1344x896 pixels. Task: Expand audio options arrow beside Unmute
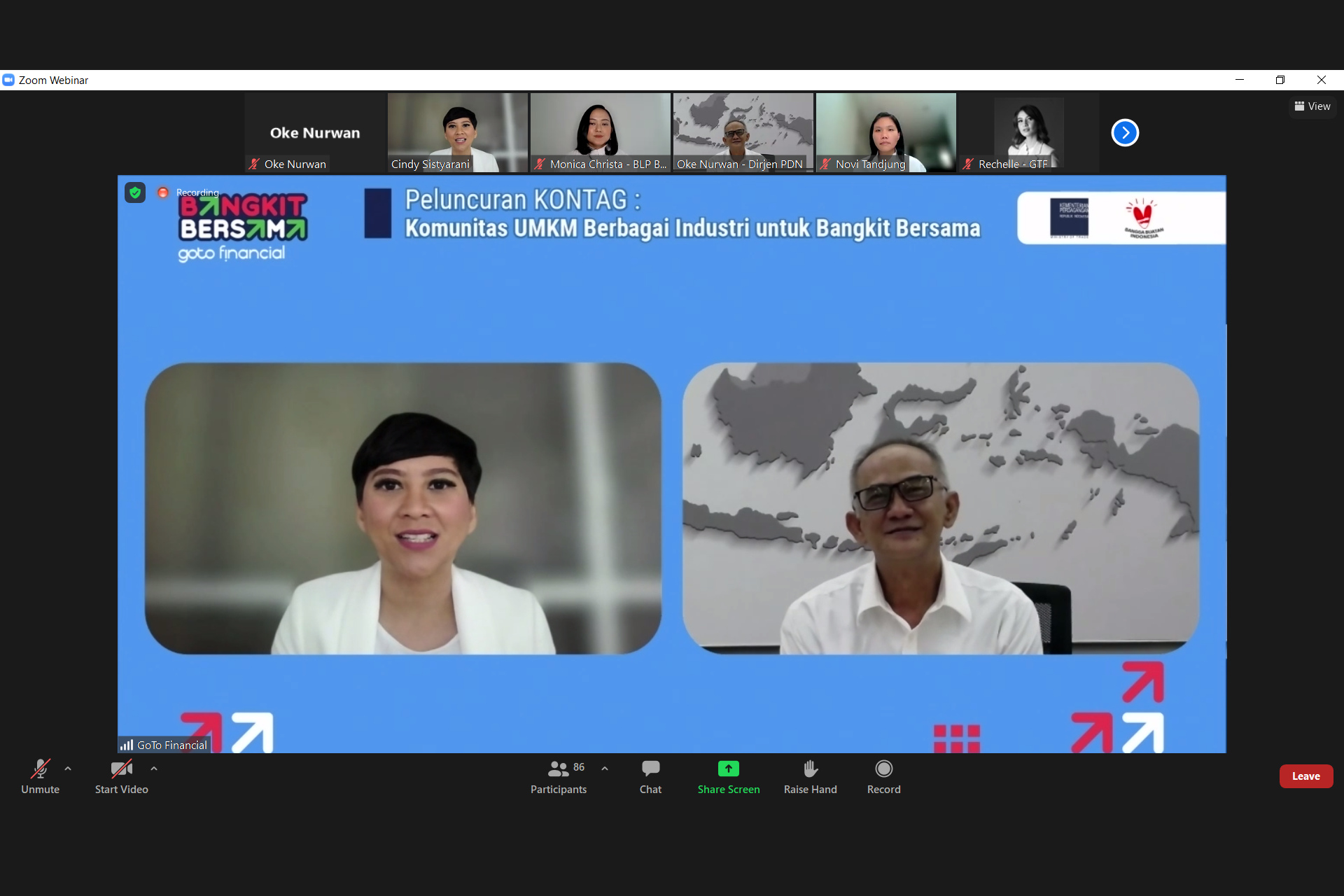[x=68, y=769]
